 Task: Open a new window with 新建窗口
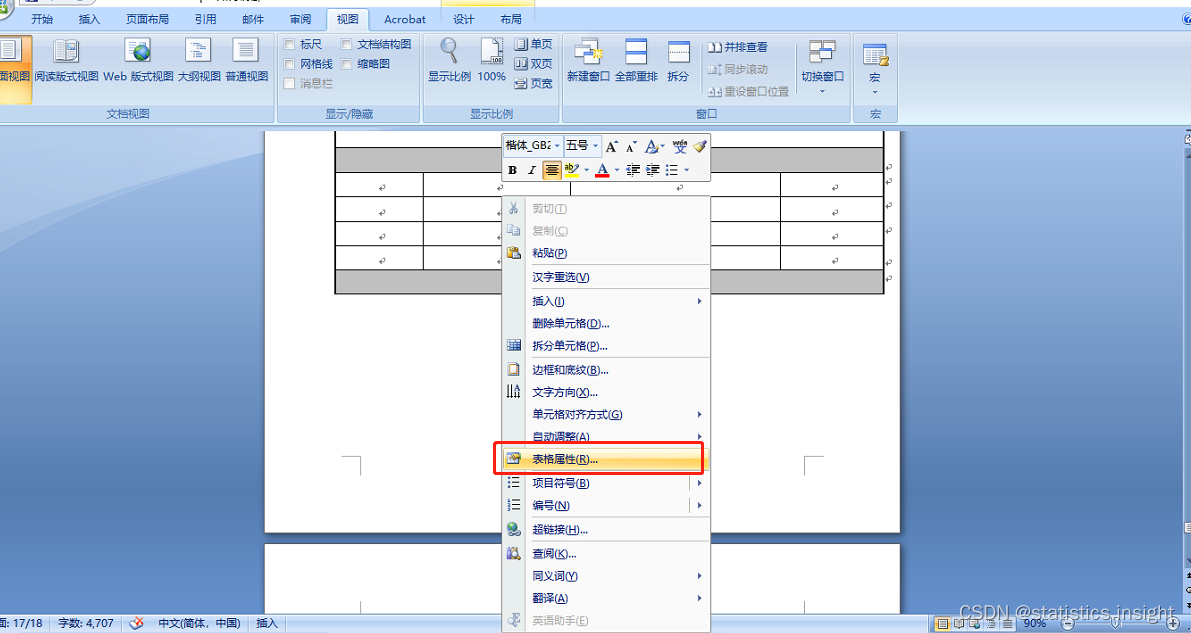[588, 61]
